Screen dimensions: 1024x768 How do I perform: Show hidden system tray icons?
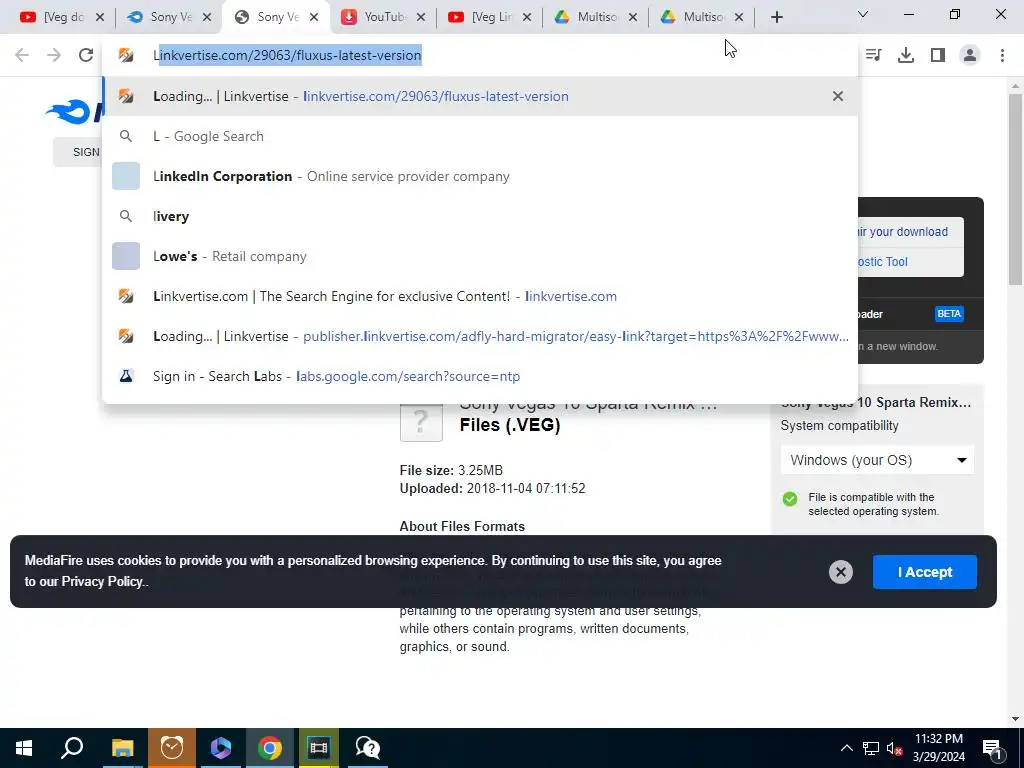[846, 748]
